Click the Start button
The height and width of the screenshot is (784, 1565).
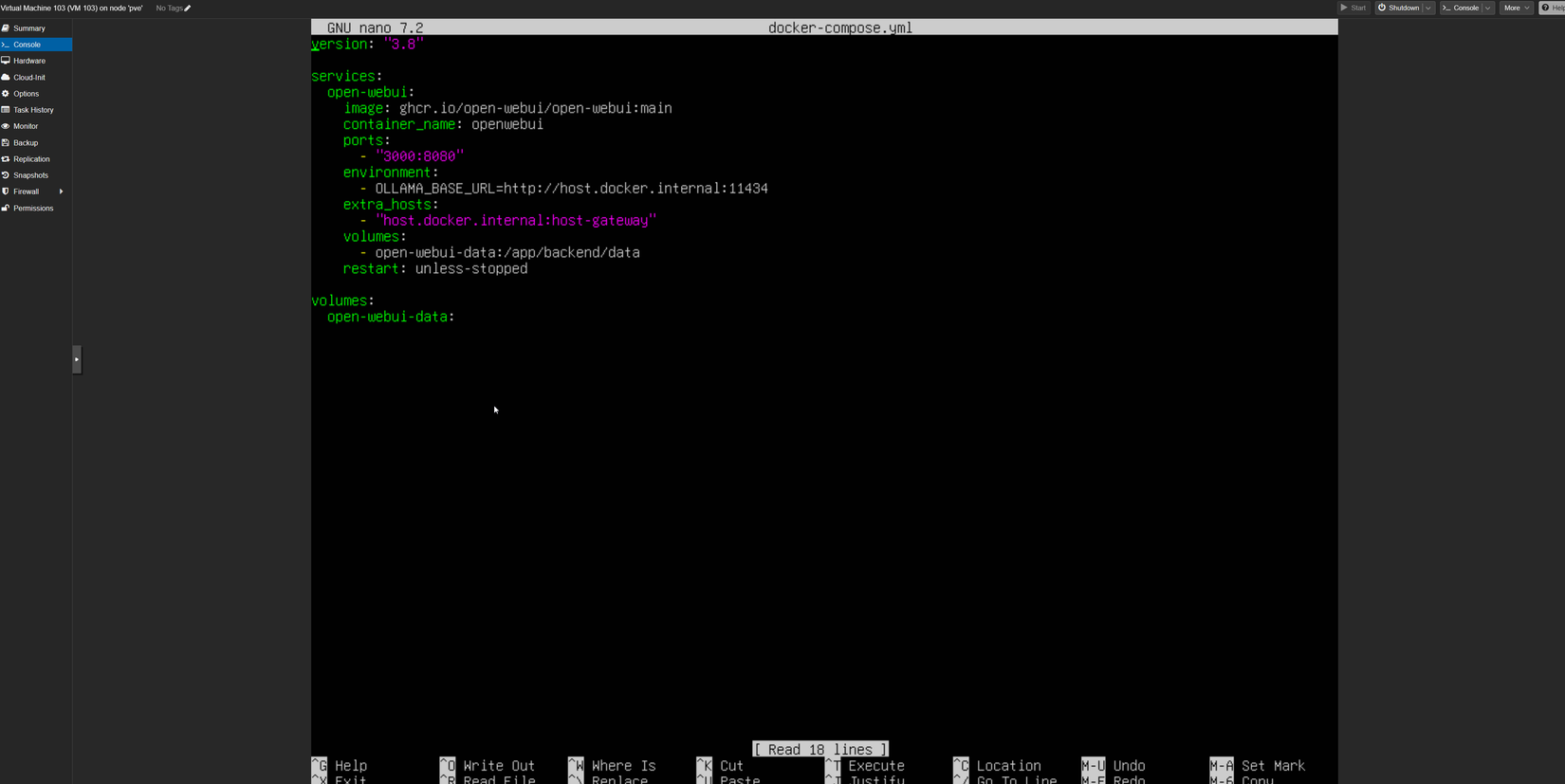(1353, 8)
